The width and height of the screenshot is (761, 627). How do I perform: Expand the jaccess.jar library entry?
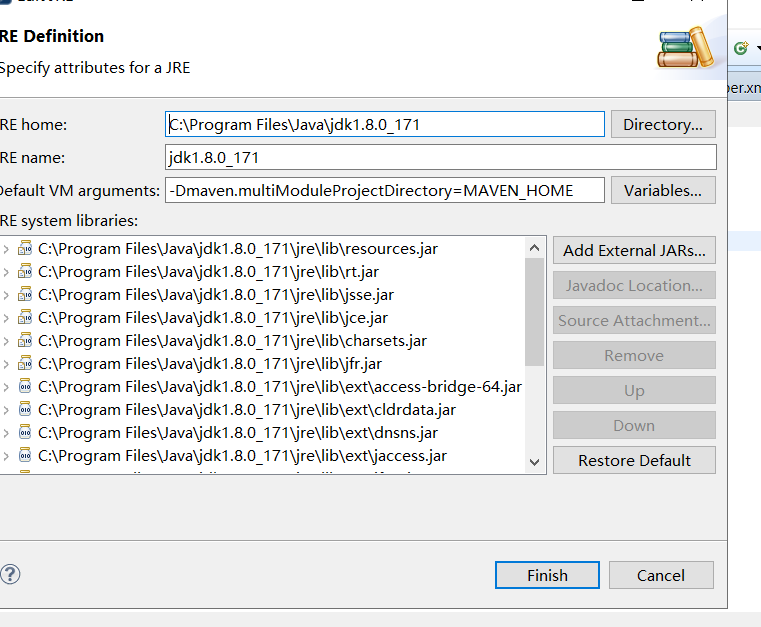tap(6, 456)
